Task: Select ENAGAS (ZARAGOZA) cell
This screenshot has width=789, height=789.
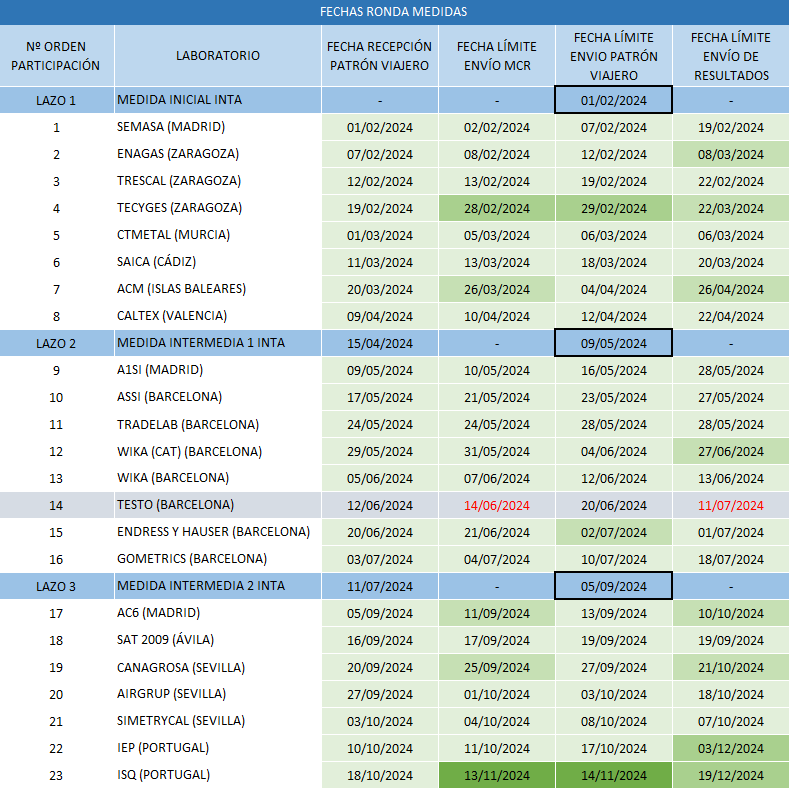Action: [x=218, y=154]
